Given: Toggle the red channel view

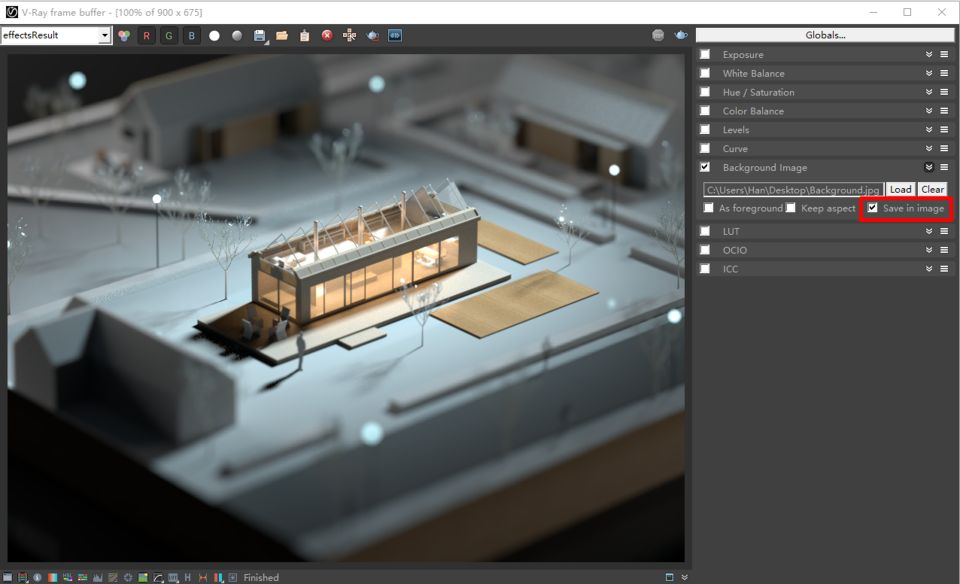Looking at the screenshot, I should (x=147, y=36).
